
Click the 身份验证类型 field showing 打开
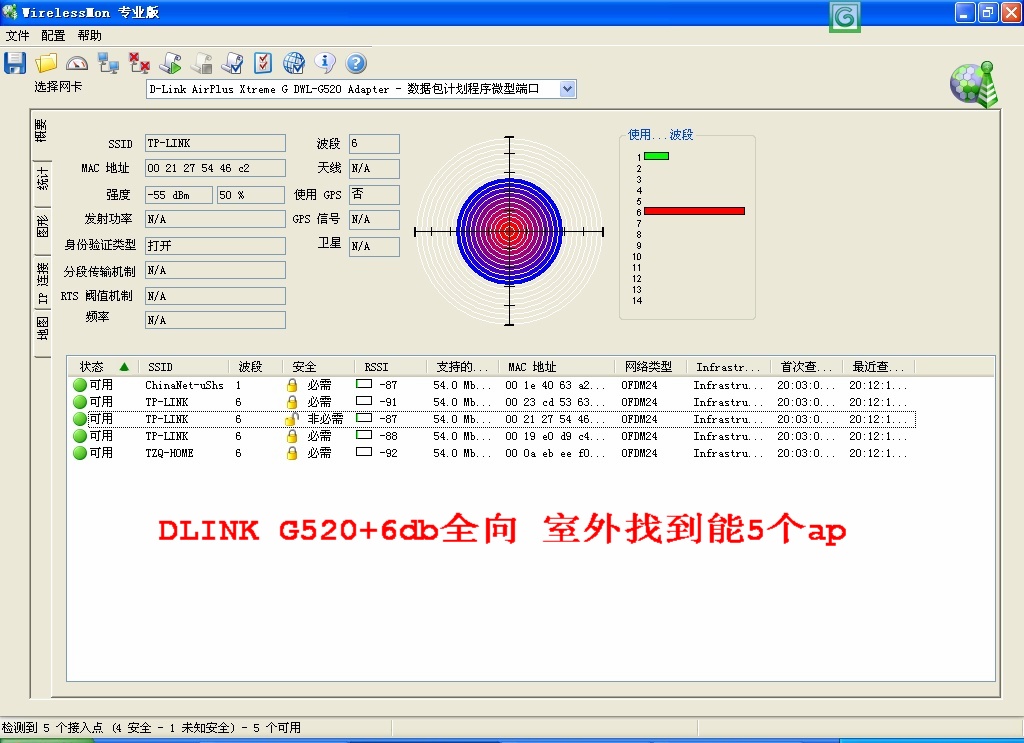click(x=216, y=245)
